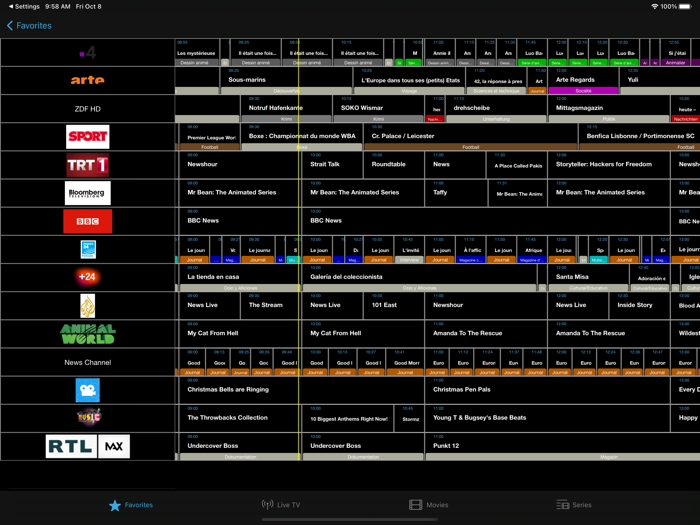Select the +24 channel logo

coord(88,277)
